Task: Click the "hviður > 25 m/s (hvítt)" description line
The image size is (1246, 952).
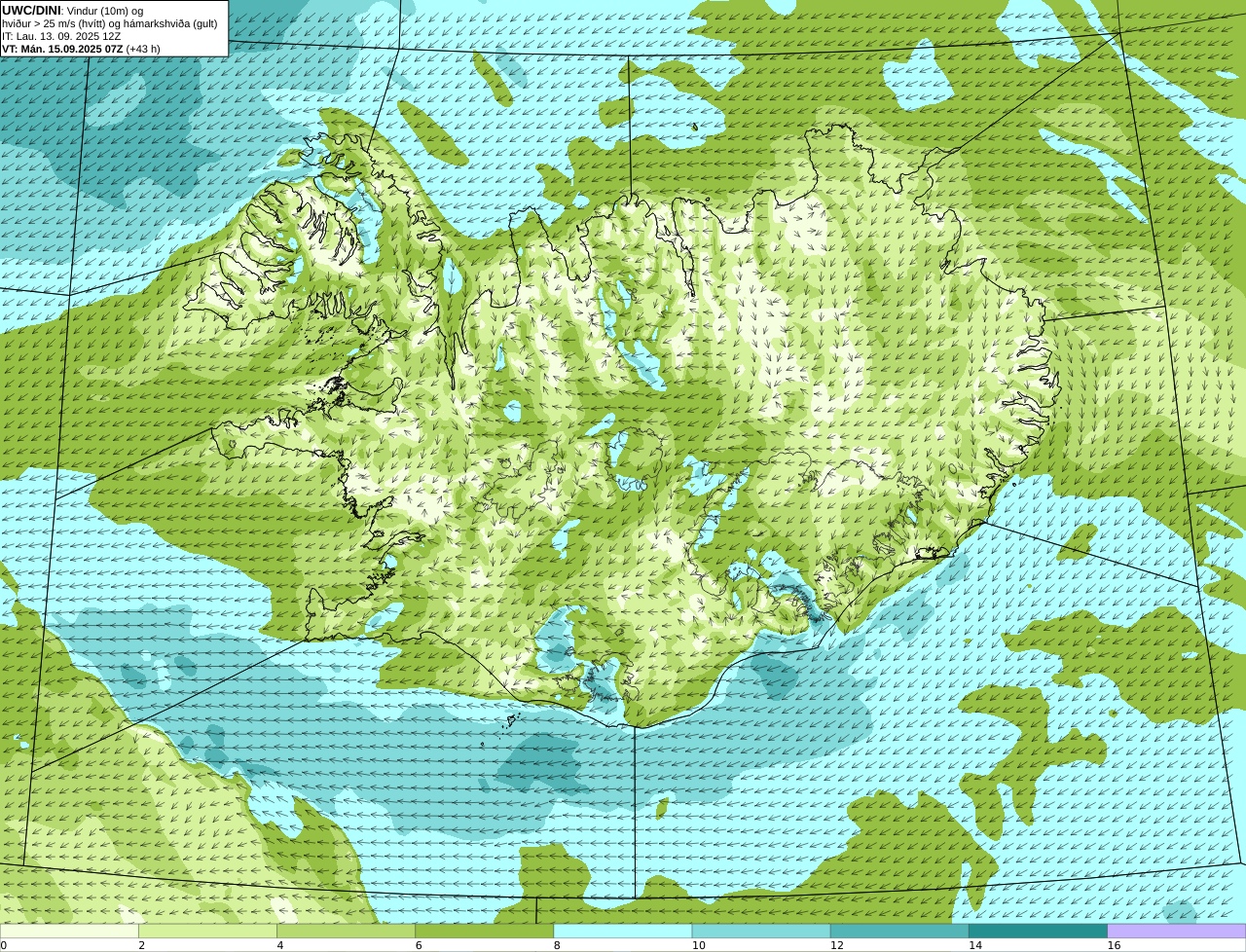Action: (110, 23)
